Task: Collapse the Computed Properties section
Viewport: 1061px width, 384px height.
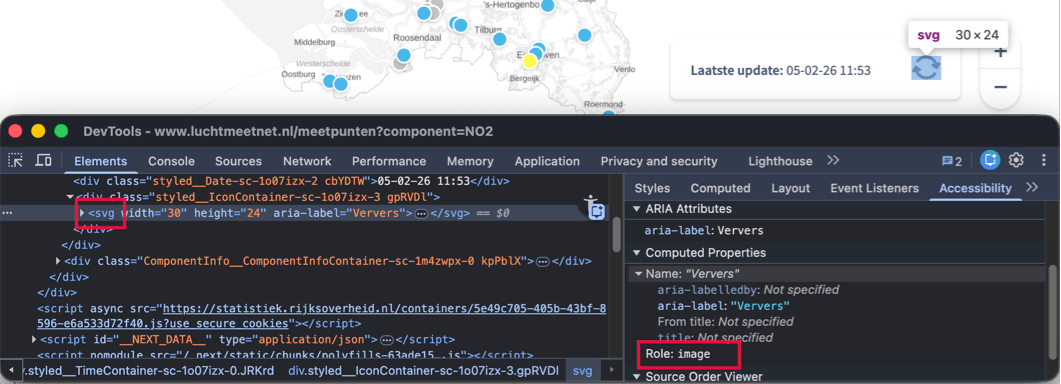Action: pos(637,253)
